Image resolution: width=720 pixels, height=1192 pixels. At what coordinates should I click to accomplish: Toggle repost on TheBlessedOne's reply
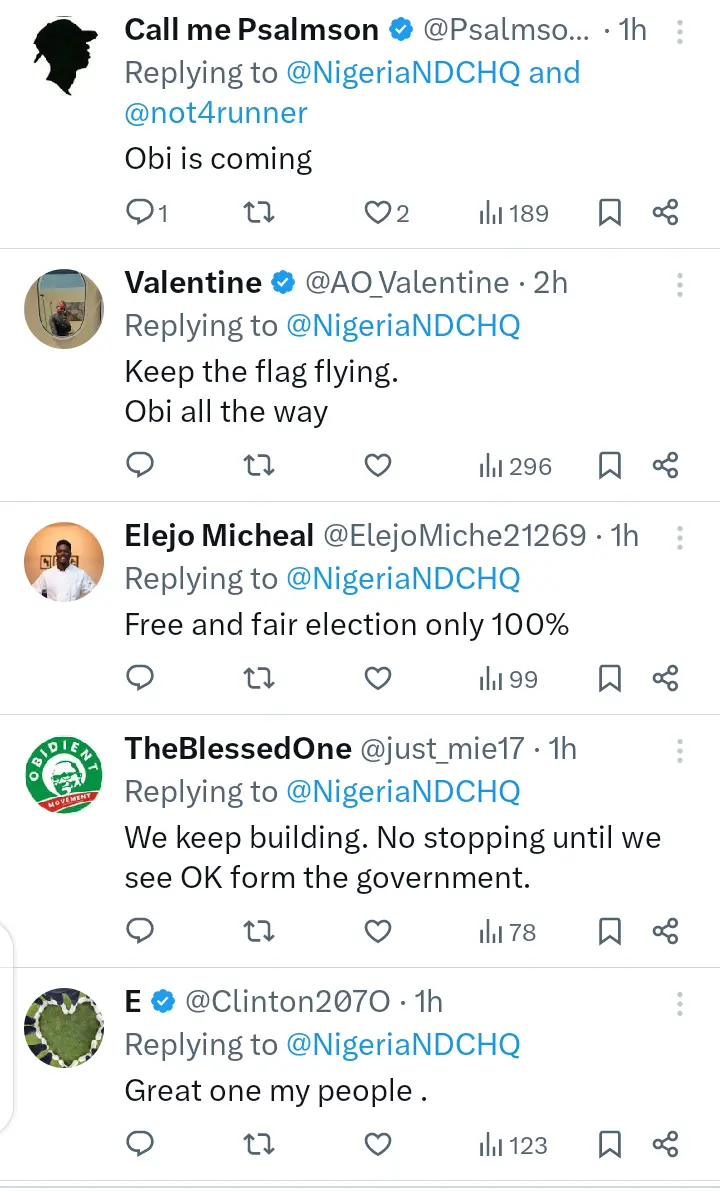[x=259, y=931]
